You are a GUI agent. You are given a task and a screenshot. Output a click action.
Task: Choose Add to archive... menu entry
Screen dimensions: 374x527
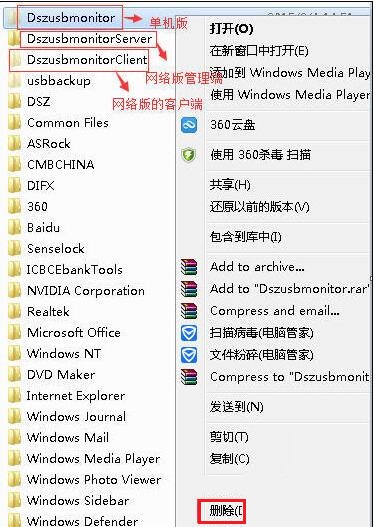tap(257, 267)
